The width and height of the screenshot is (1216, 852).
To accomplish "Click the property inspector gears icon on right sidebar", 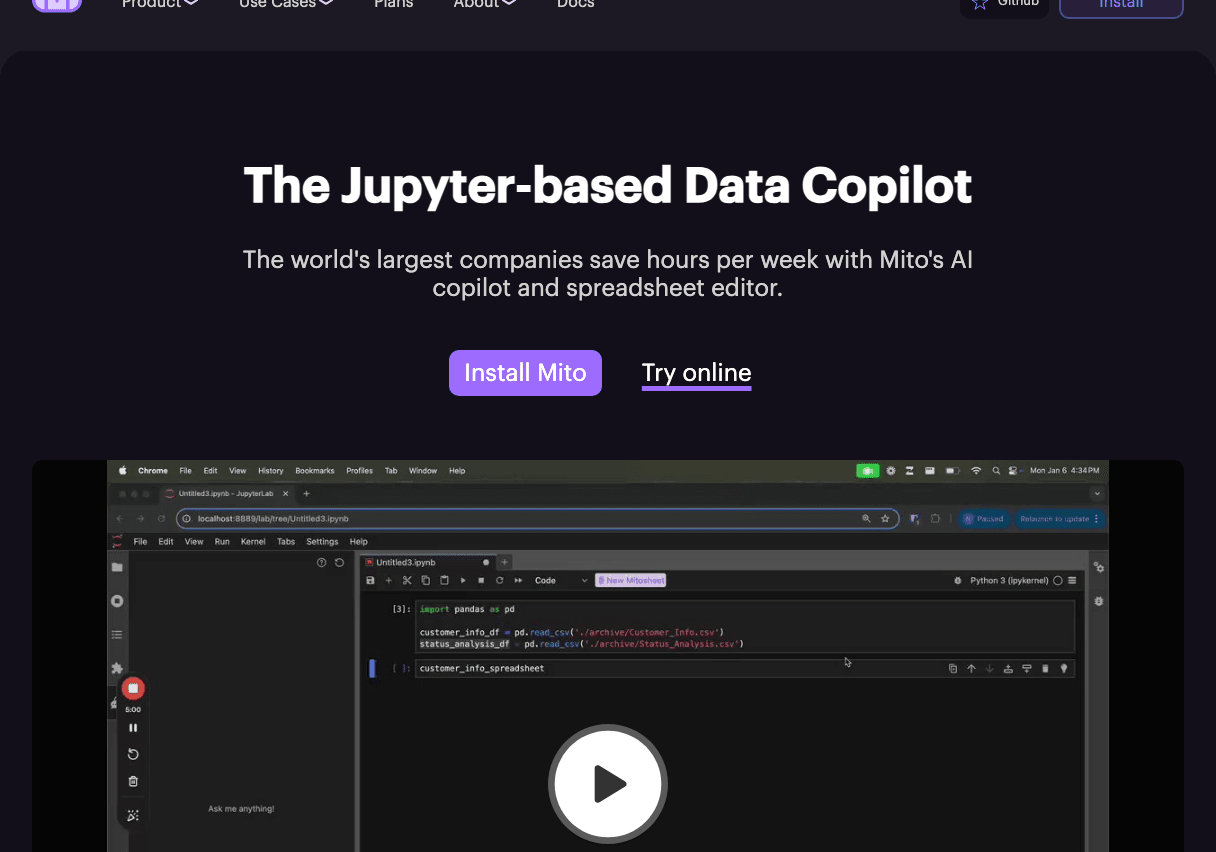I will click(x=1099, y=567).
